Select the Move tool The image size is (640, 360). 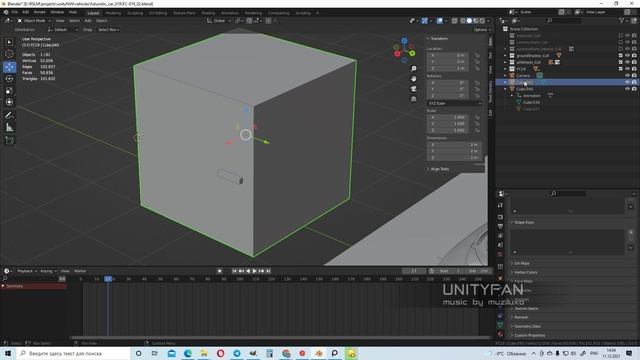[9, 67]
